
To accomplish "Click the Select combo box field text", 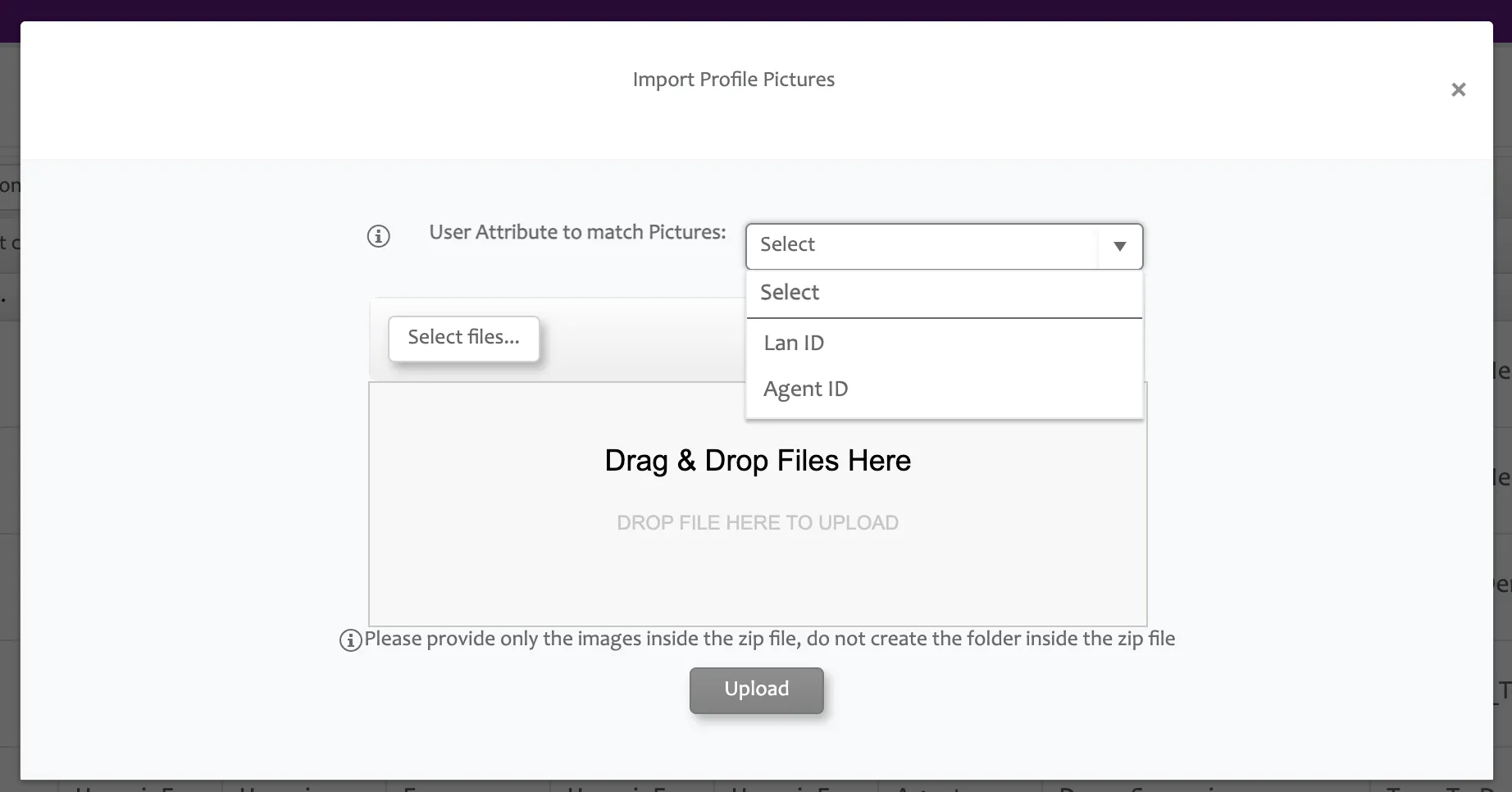I will click(787, 244).
